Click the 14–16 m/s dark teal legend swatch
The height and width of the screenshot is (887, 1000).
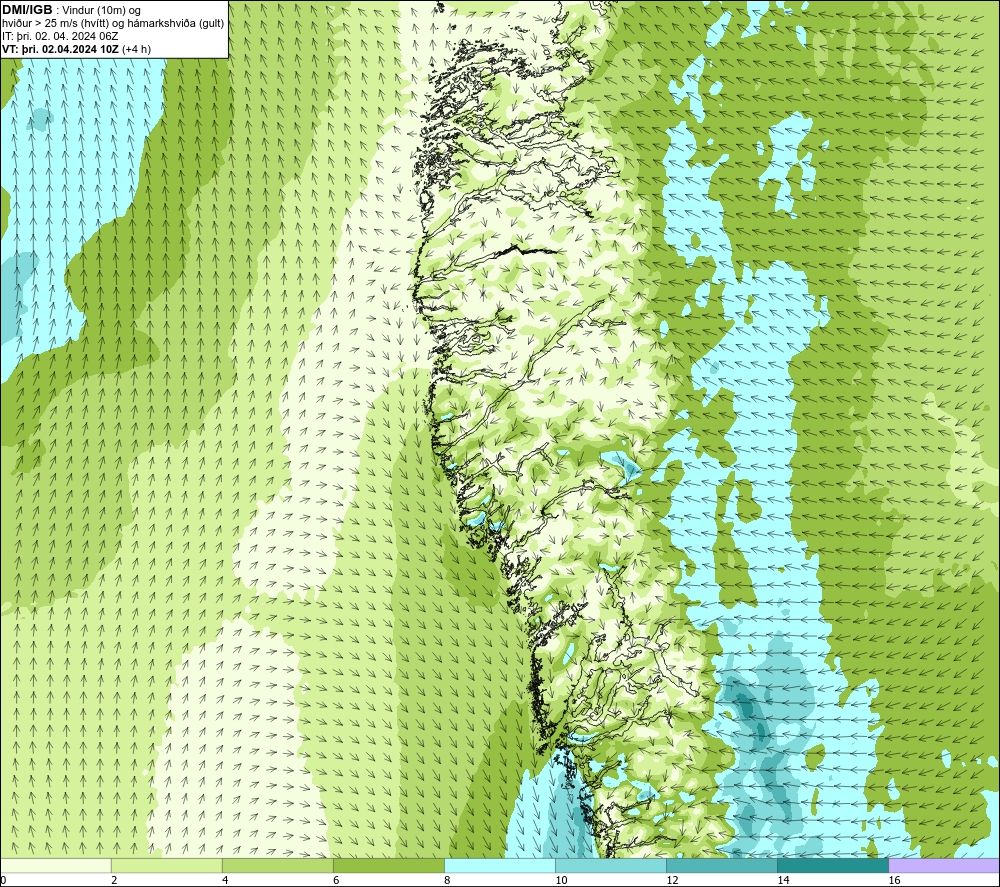(832, 865)
